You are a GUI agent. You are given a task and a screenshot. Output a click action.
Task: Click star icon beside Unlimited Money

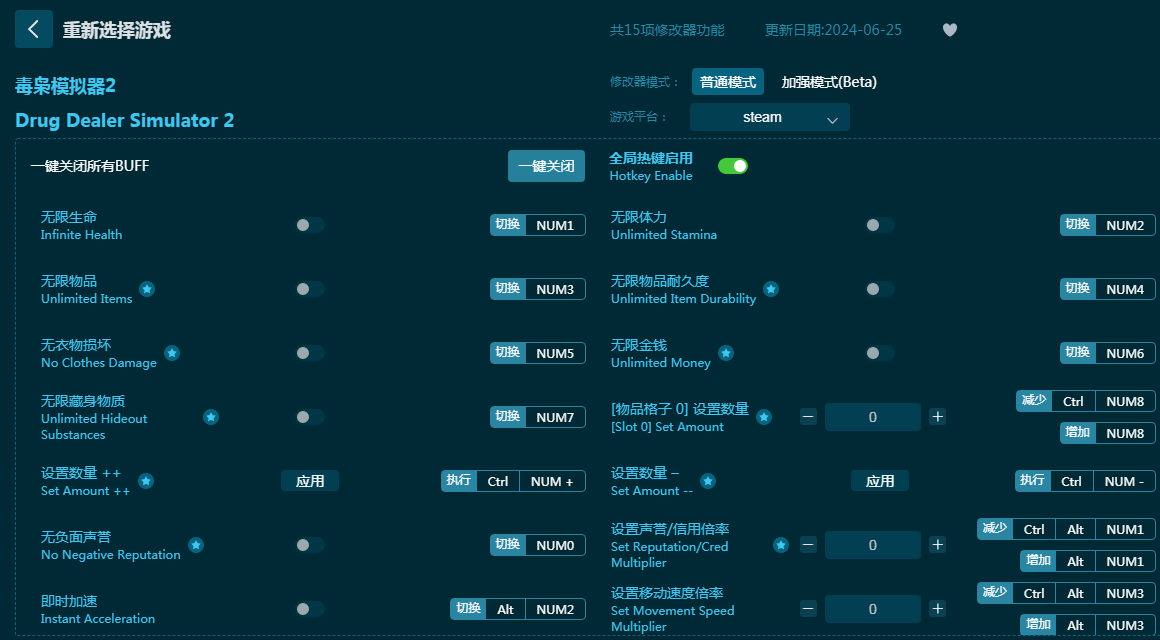(x=726, y=353)
